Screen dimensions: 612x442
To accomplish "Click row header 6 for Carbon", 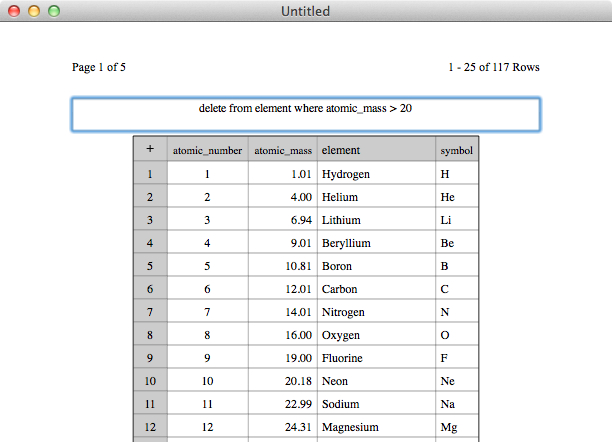I will (x=150, y=289).
